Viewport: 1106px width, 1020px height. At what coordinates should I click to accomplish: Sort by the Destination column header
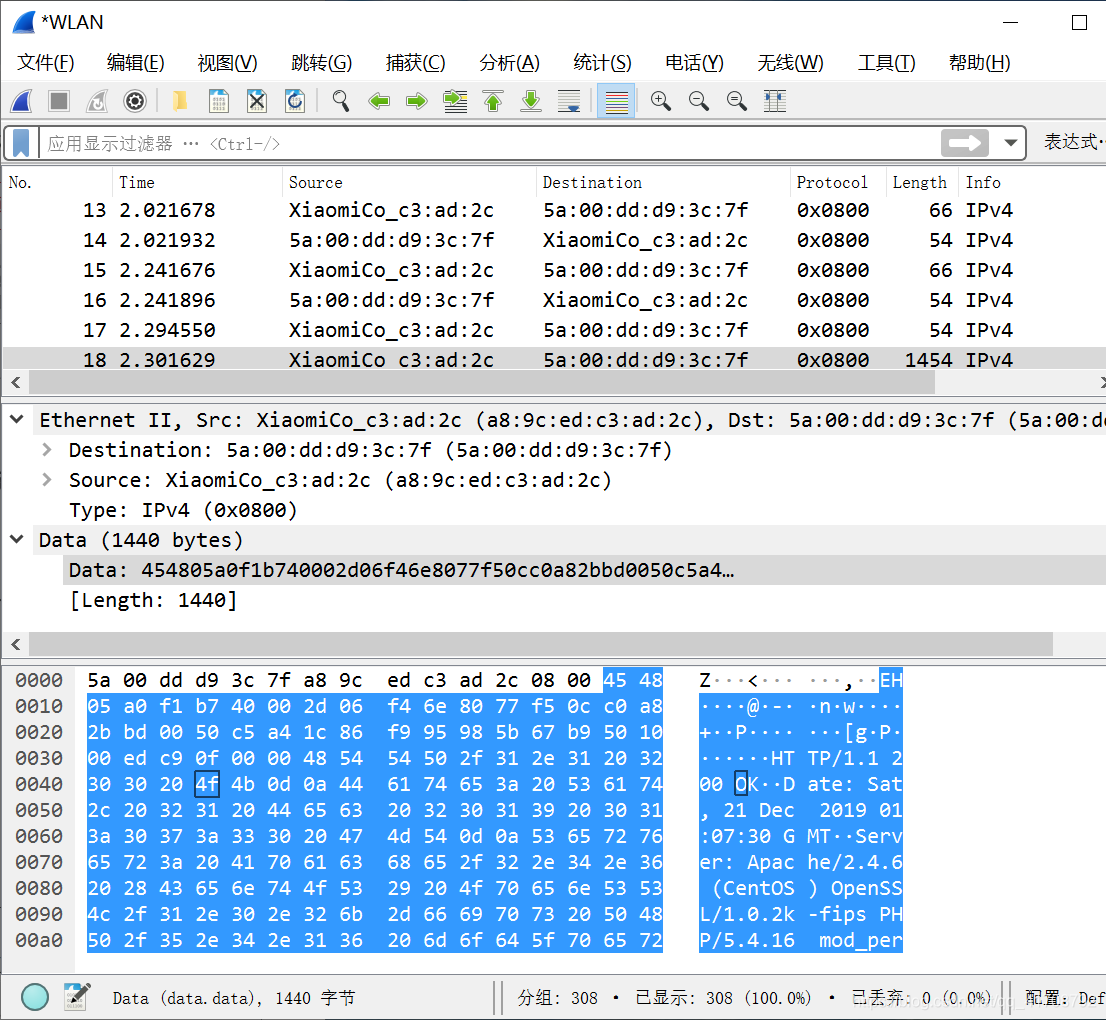point(663,182)
